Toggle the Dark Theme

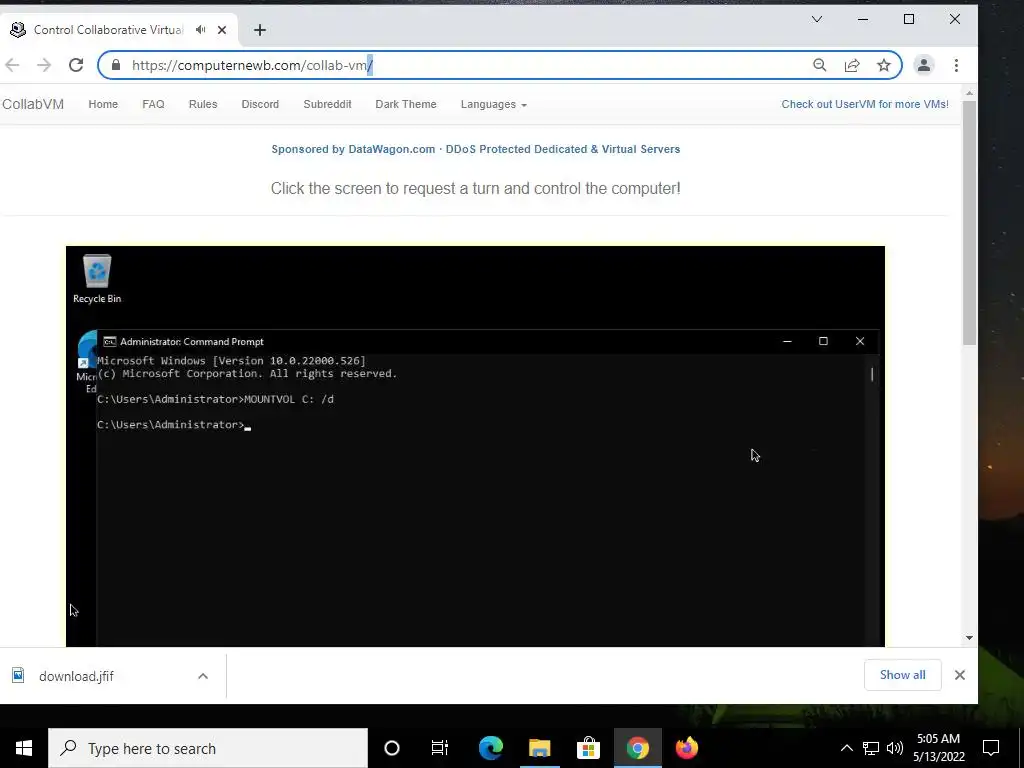(406, 104)
